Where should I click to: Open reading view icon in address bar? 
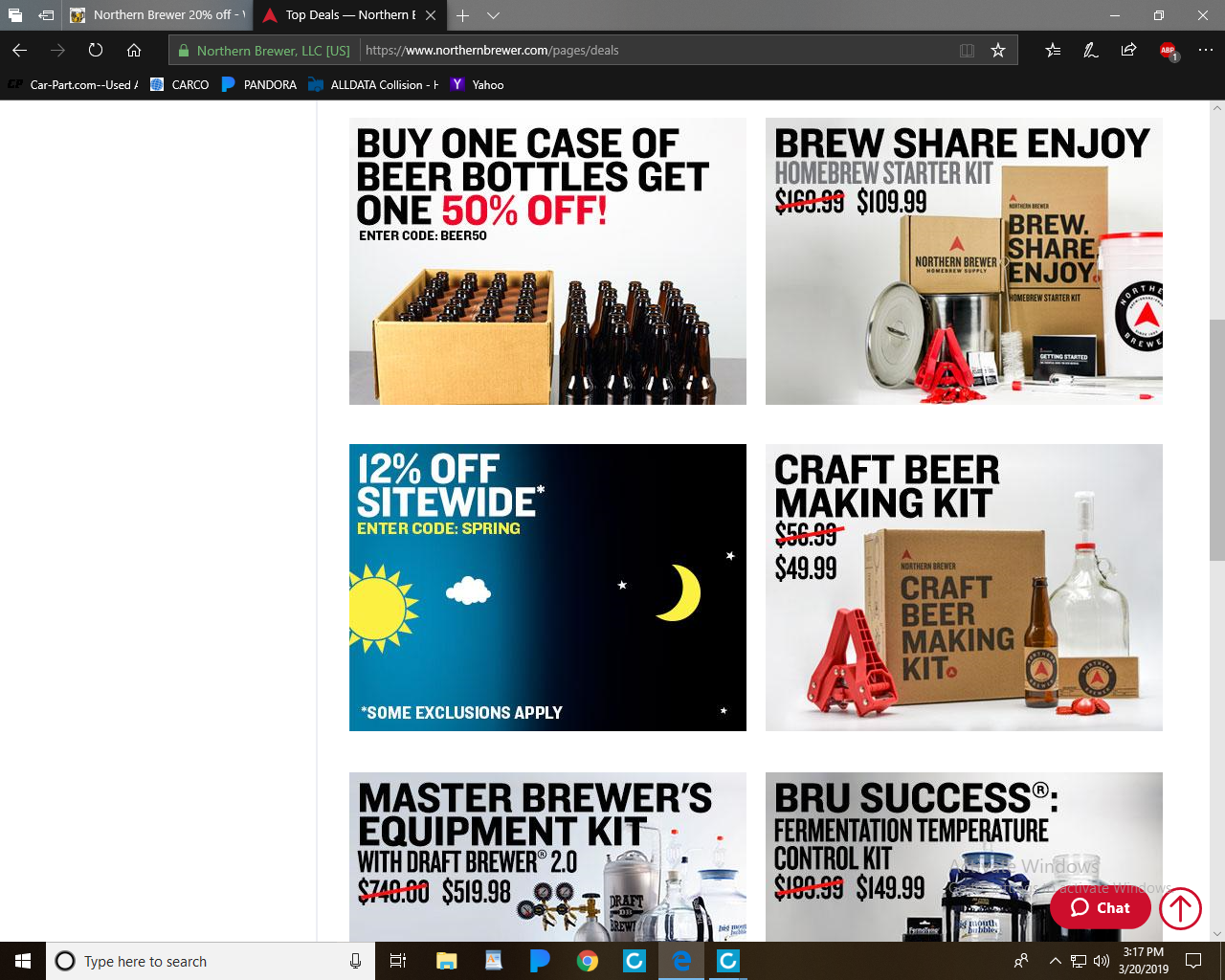pyautogui.click(x=967, y=51)
